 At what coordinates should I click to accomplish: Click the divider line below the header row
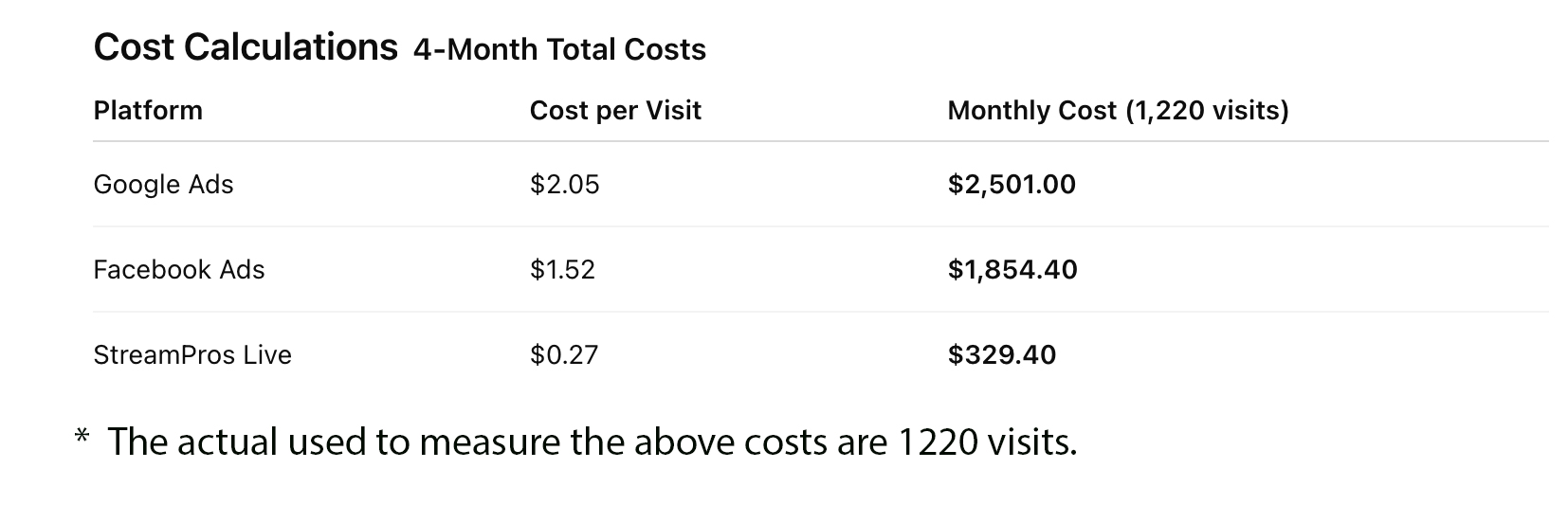(820, 141)
